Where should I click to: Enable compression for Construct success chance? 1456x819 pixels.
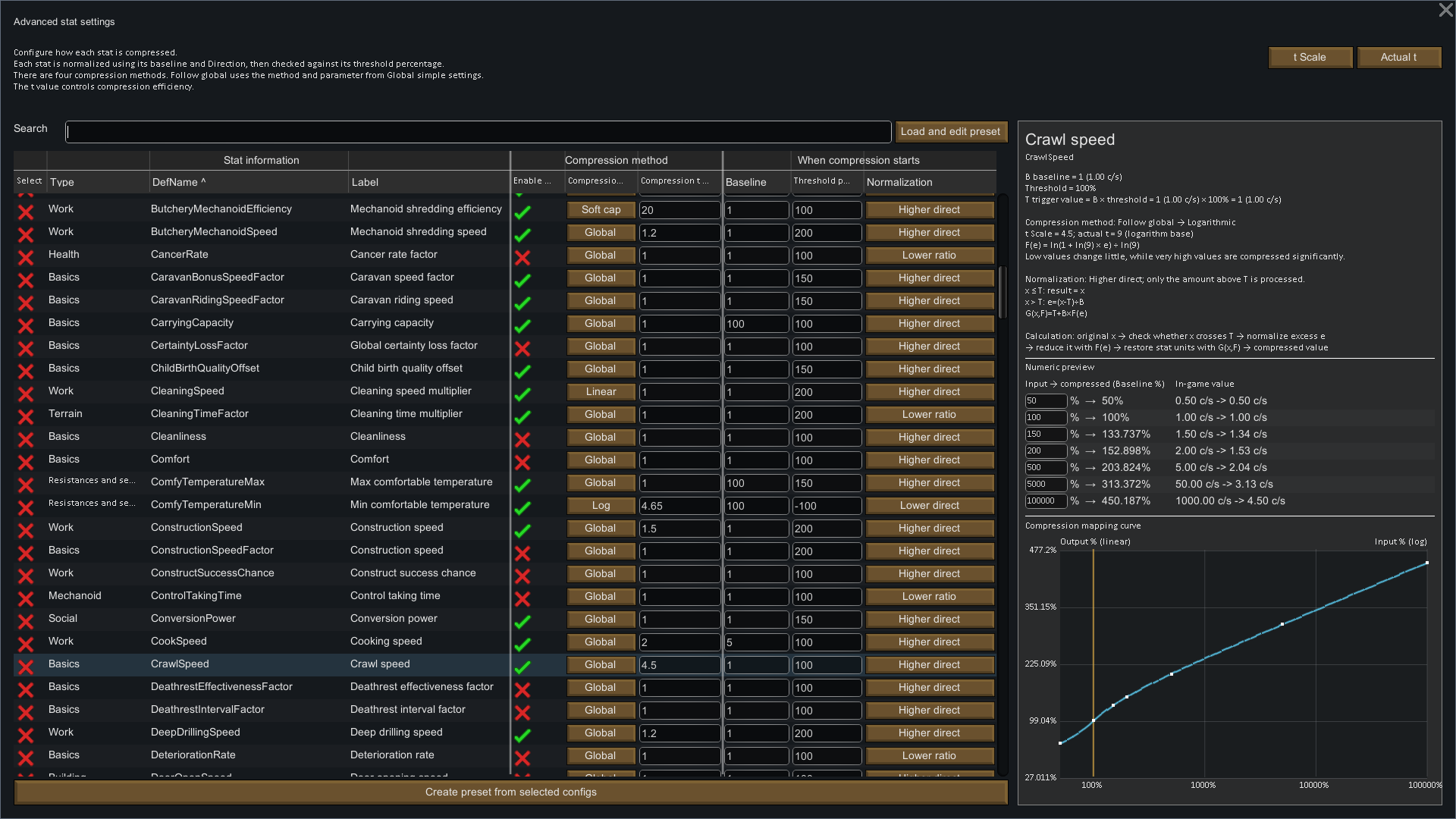[522, 576]
